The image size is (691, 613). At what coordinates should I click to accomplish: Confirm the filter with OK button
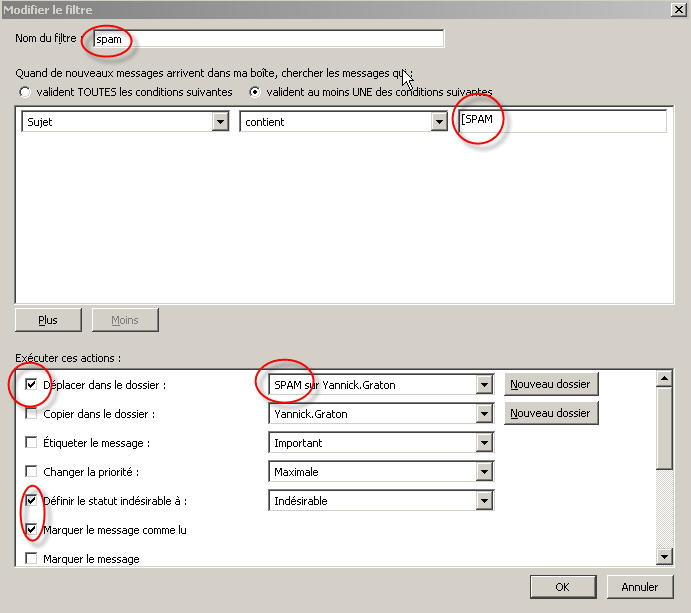tap(562, 587)
